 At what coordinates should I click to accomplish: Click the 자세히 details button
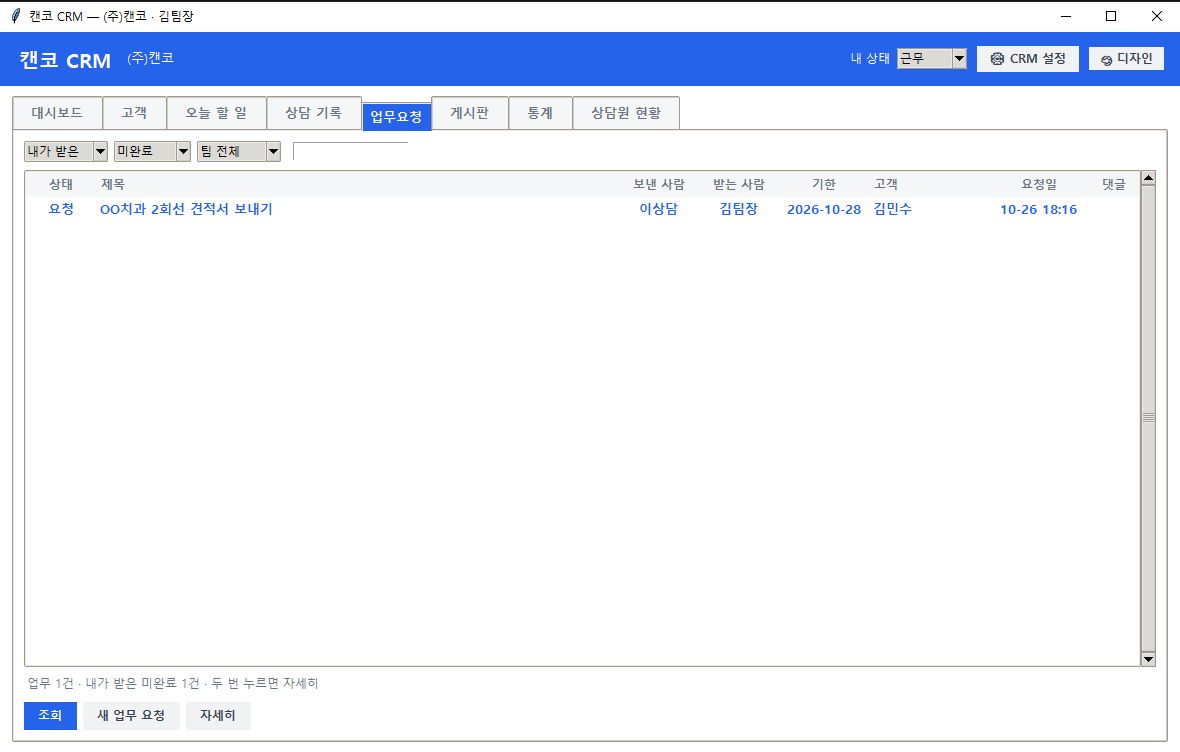pyautogui.click(x=218, y=715)
